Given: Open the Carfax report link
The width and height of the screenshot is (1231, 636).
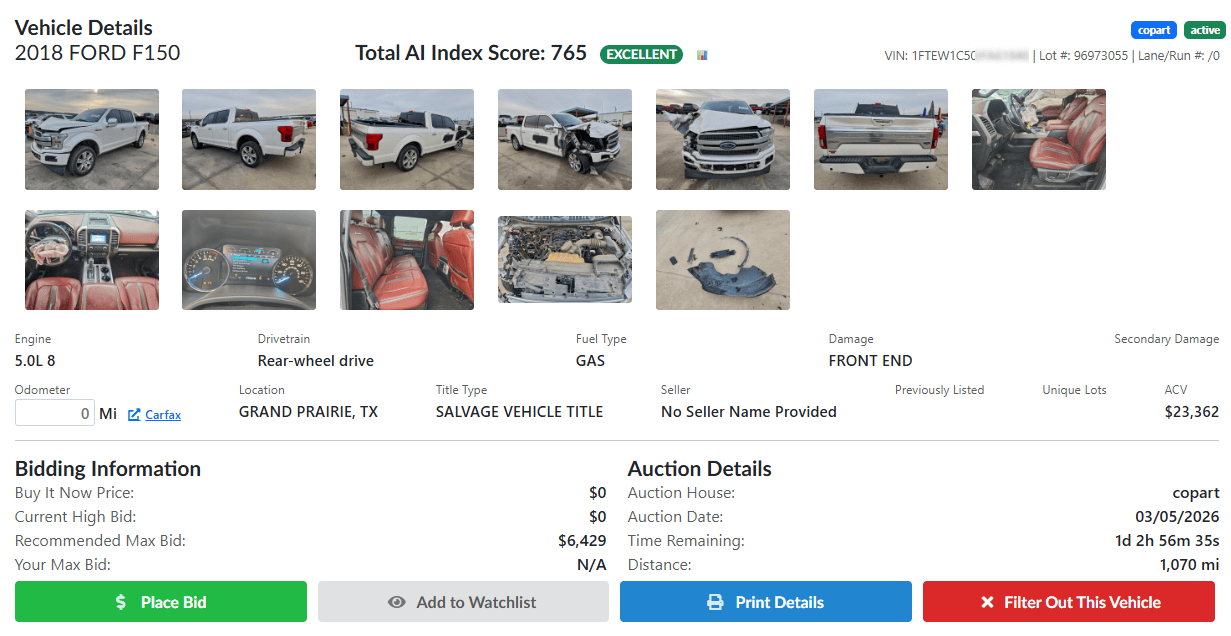Looking at the screenshot, I should (x=163, y=414).
